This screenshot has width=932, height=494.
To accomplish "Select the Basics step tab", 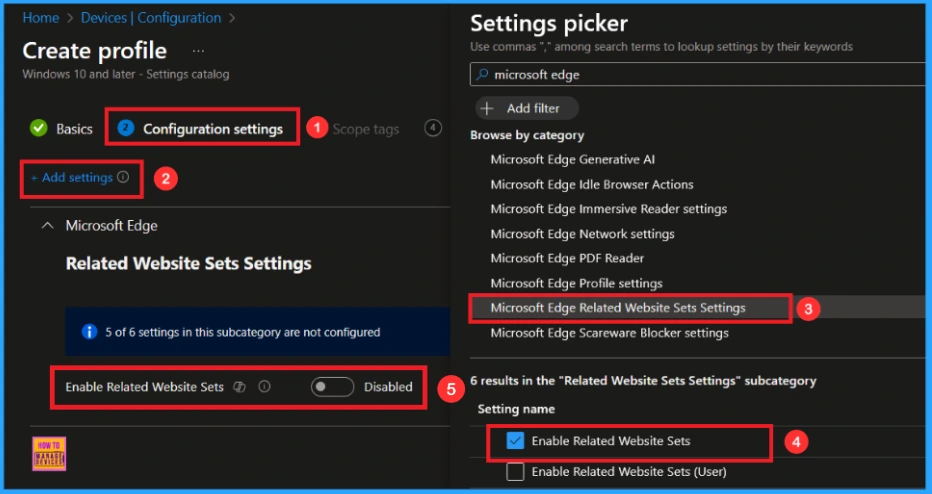I will coord(74,129).
